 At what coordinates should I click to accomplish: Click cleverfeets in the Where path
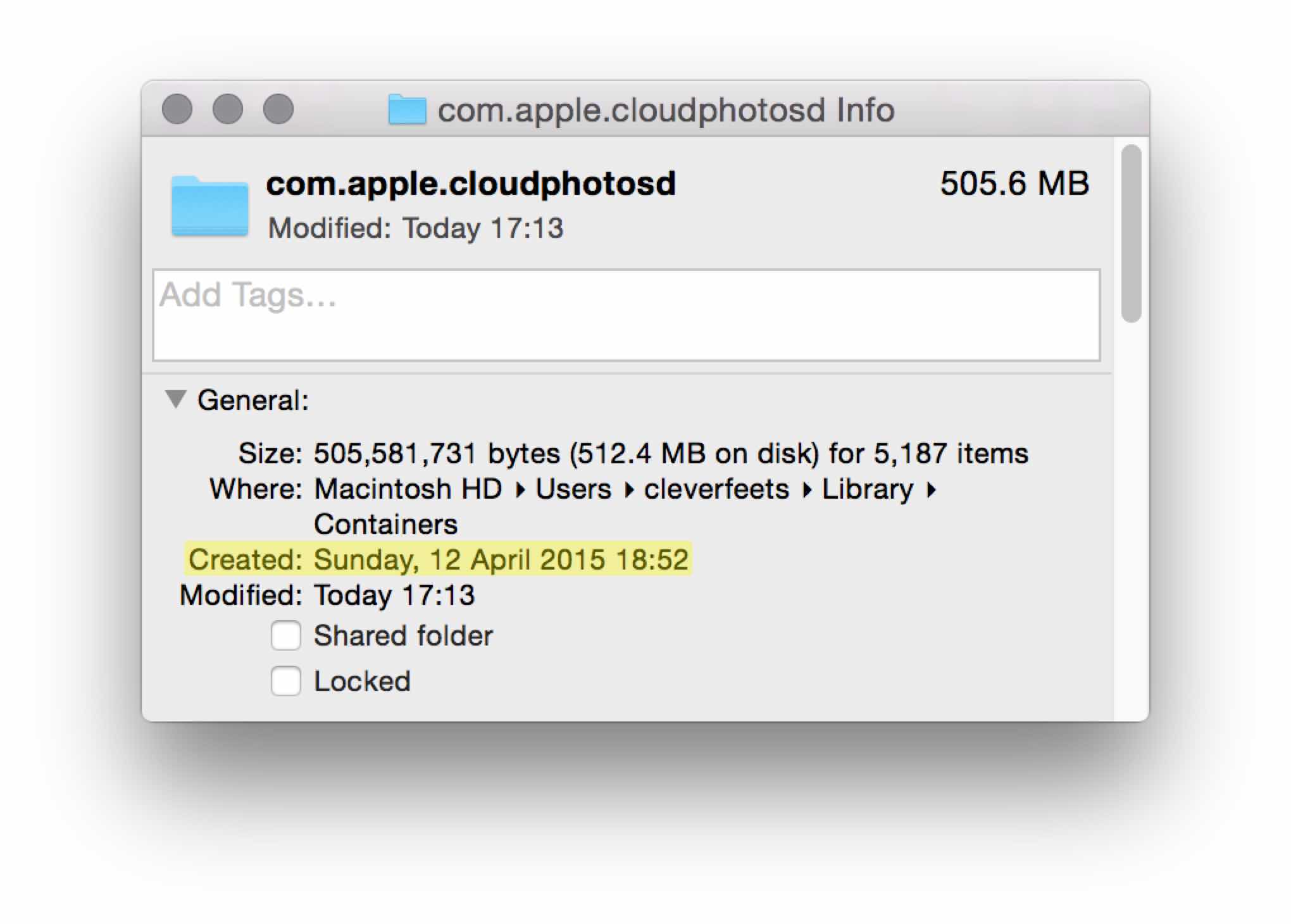tap(716, 489)
